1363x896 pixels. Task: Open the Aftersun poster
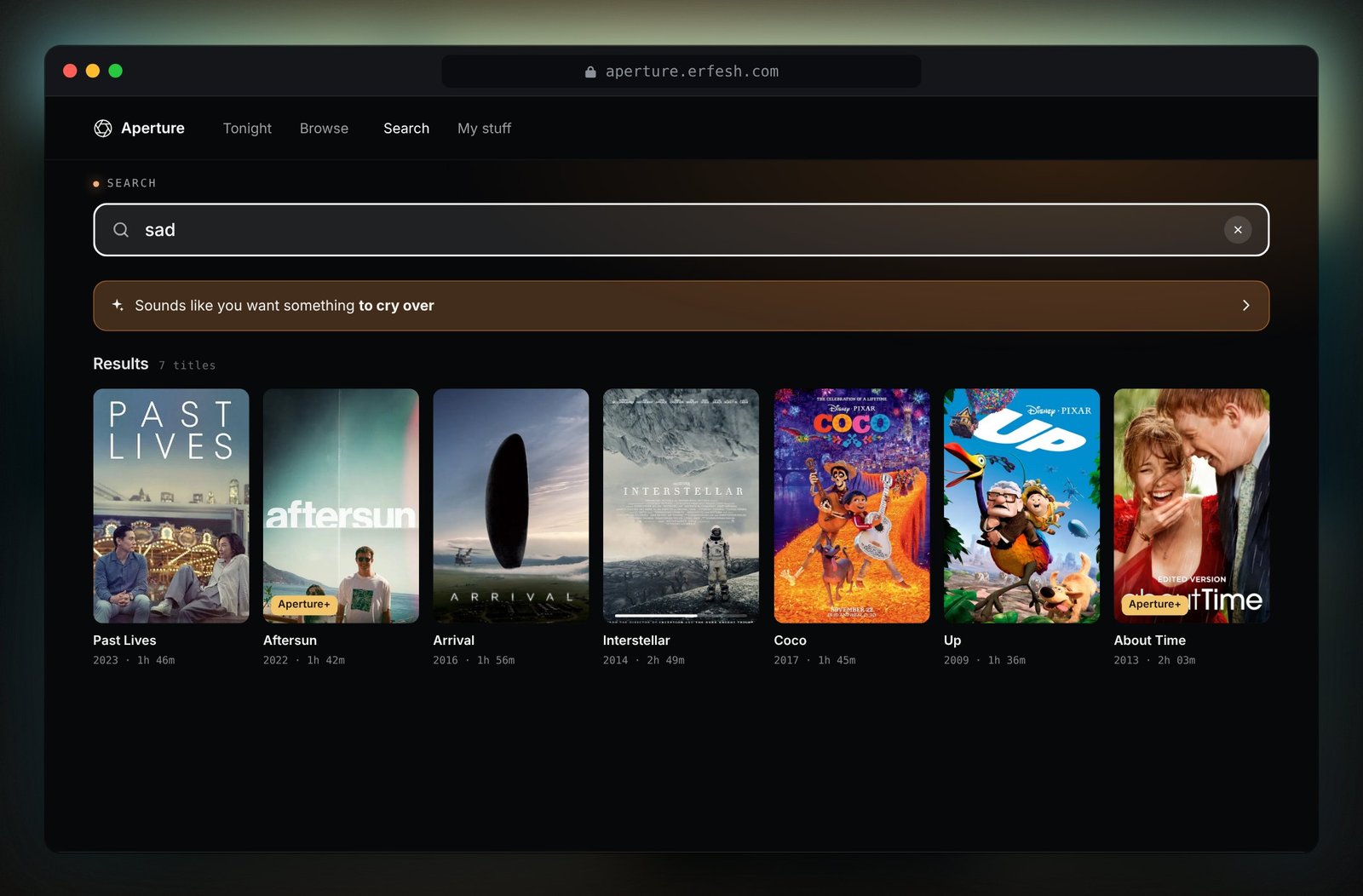pyautogui.click(x=341, y=506)
